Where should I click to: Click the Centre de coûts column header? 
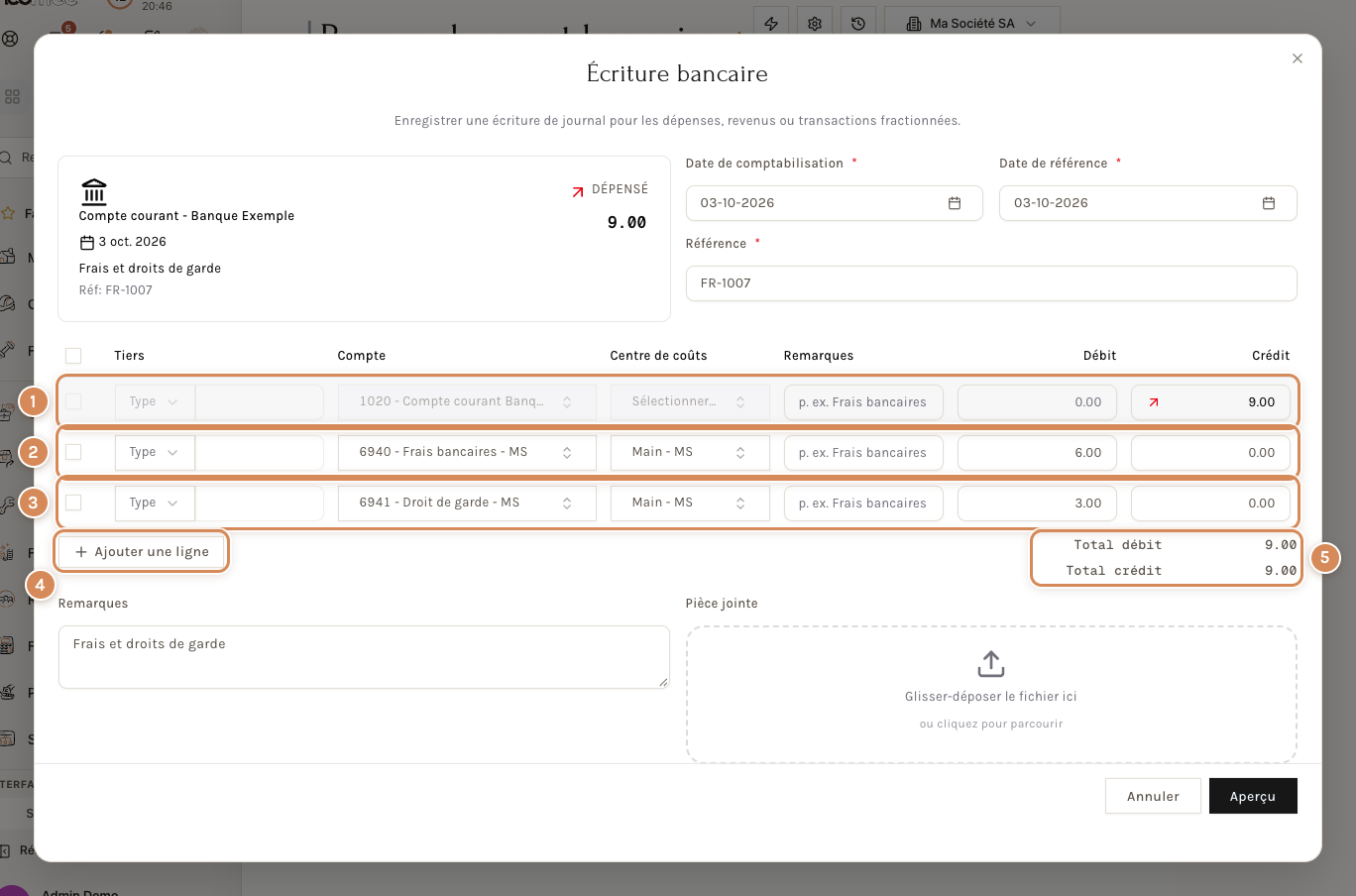click(x=658, y=356)
